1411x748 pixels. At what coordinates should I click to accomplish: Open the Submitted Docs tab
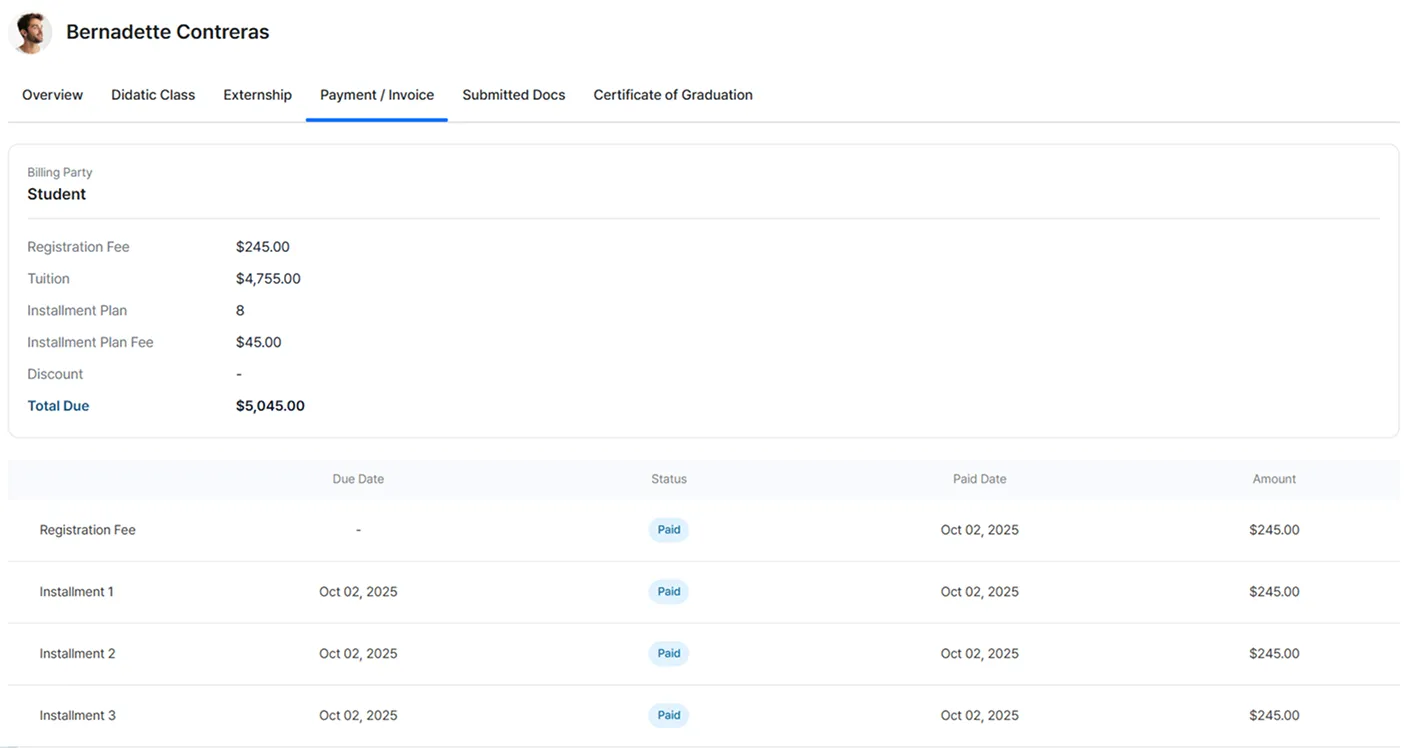[x=513, y=95]
